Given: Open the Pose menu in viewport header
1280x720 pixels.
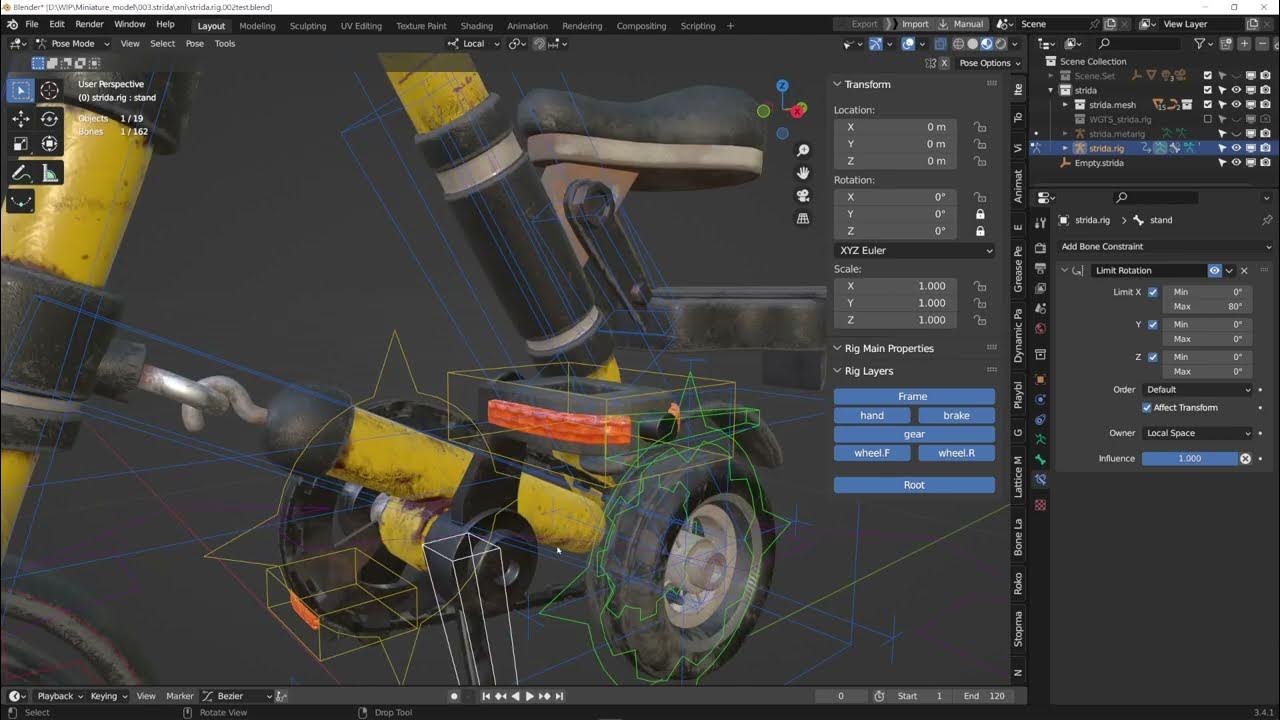Looking at the screenshot, I should (x=195, y=44).
